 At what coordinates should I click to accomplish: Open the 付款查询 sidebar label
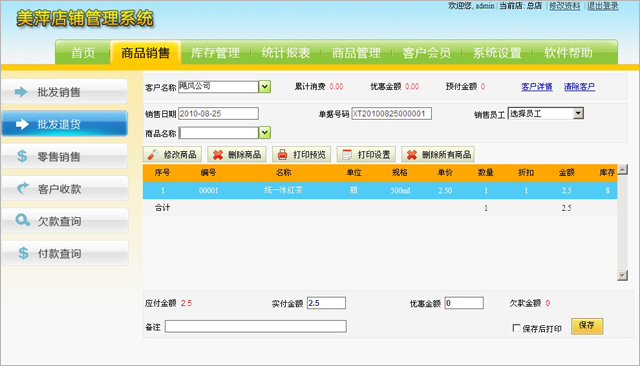60,253
